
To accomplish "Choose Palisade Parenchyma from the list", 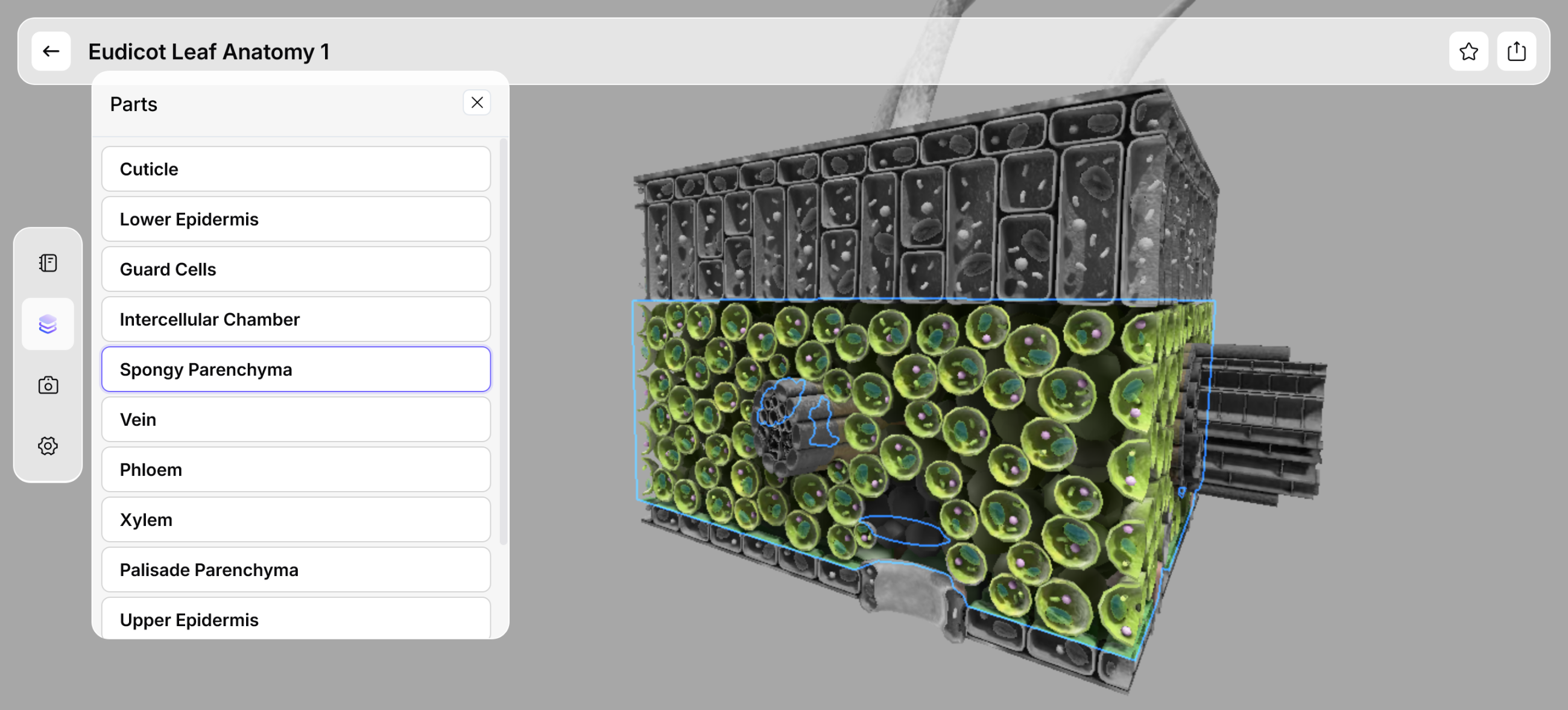I will click(296, 570).
